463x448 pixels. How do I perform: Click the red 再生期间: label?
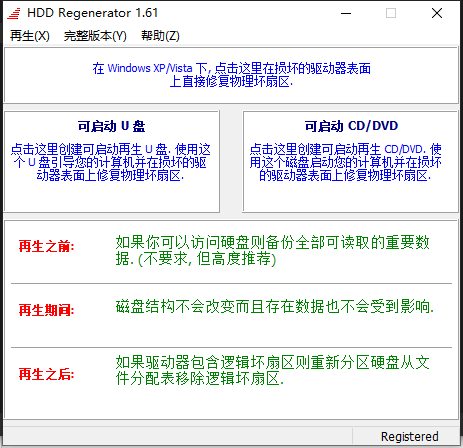[46, 310]
